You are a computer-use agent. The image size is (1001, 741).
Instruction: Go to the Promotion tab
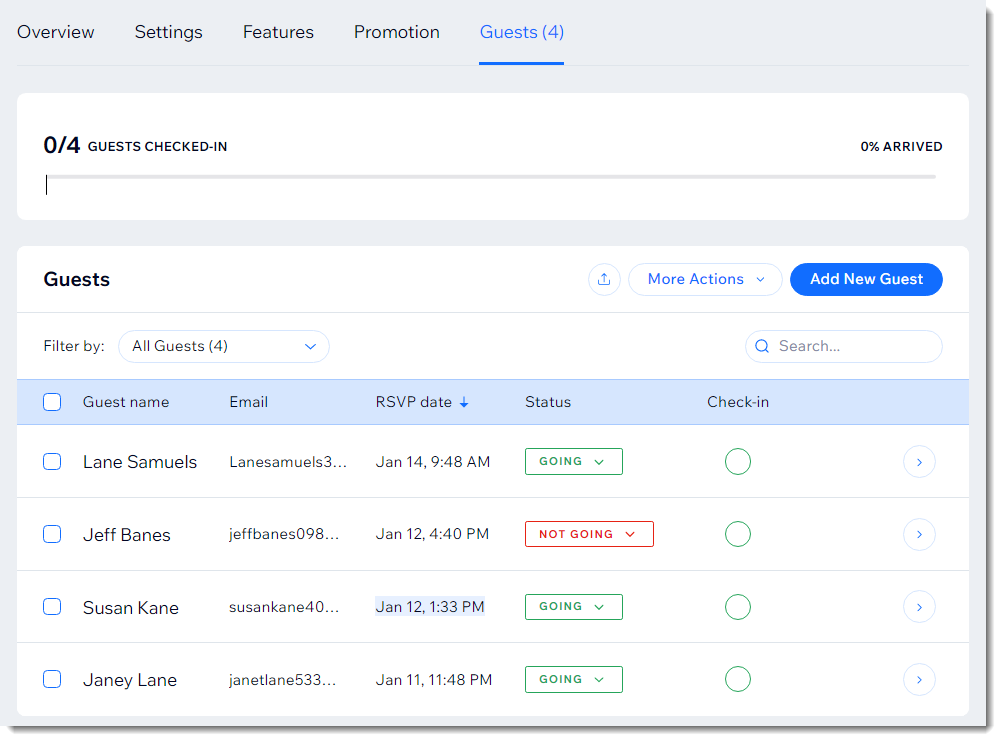coord(396,32)
